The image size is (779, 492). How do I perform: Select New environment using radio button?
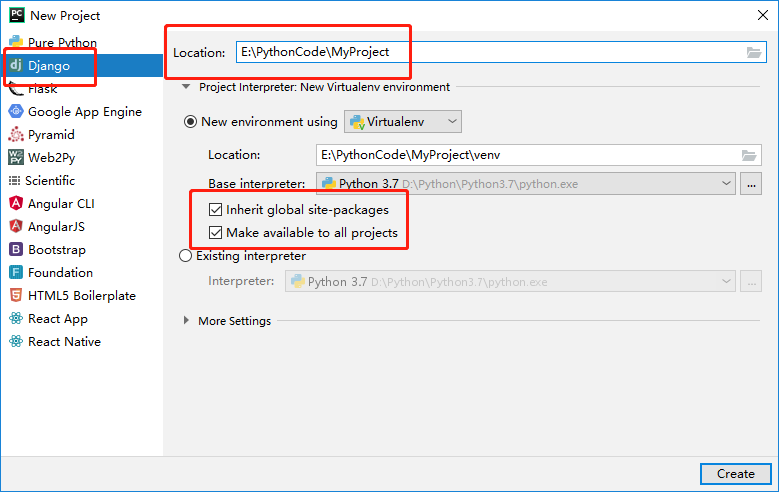[190, 122]
